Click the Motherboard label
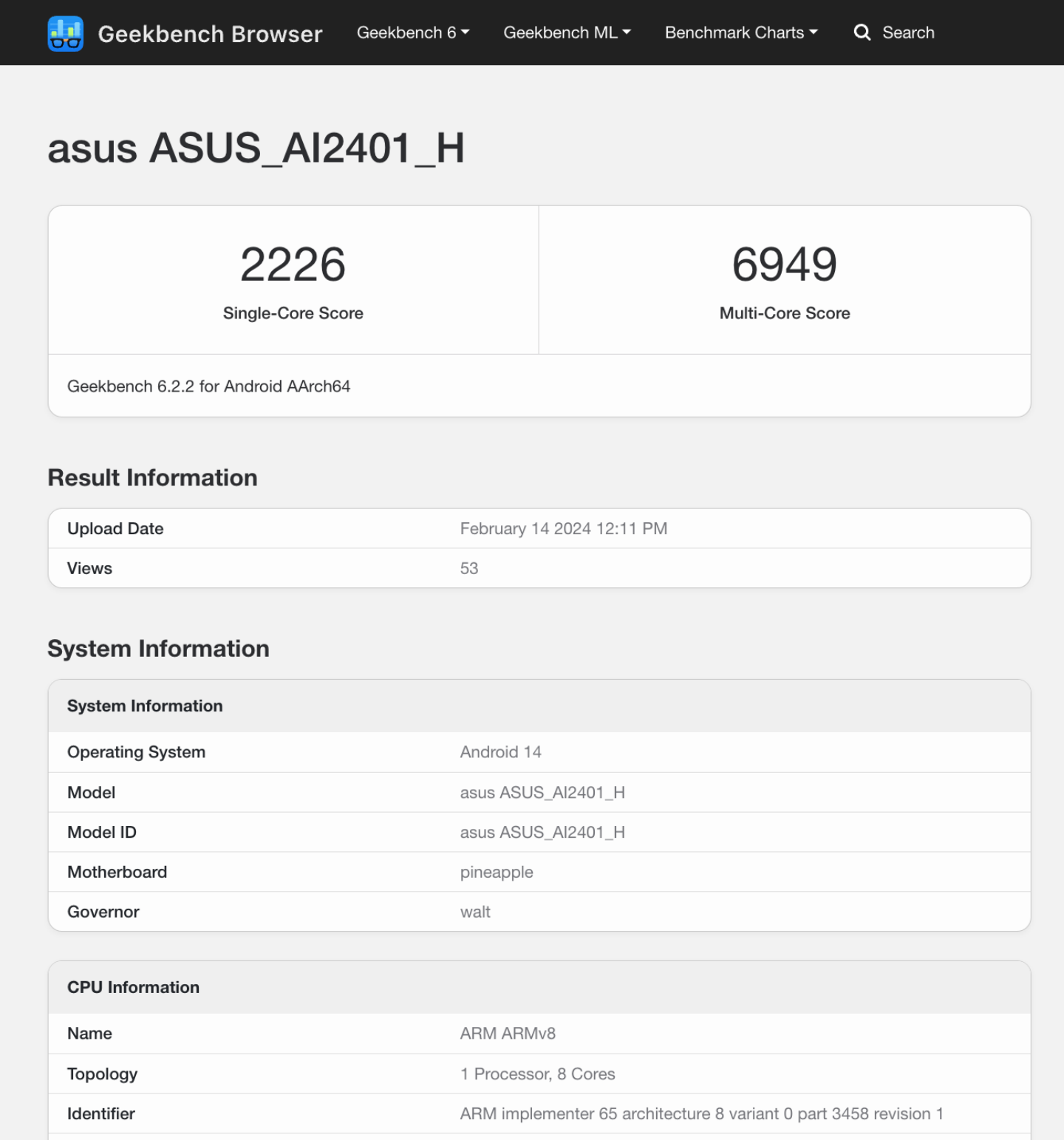This screenshot has height=1140, width=1064. point(117,873)
